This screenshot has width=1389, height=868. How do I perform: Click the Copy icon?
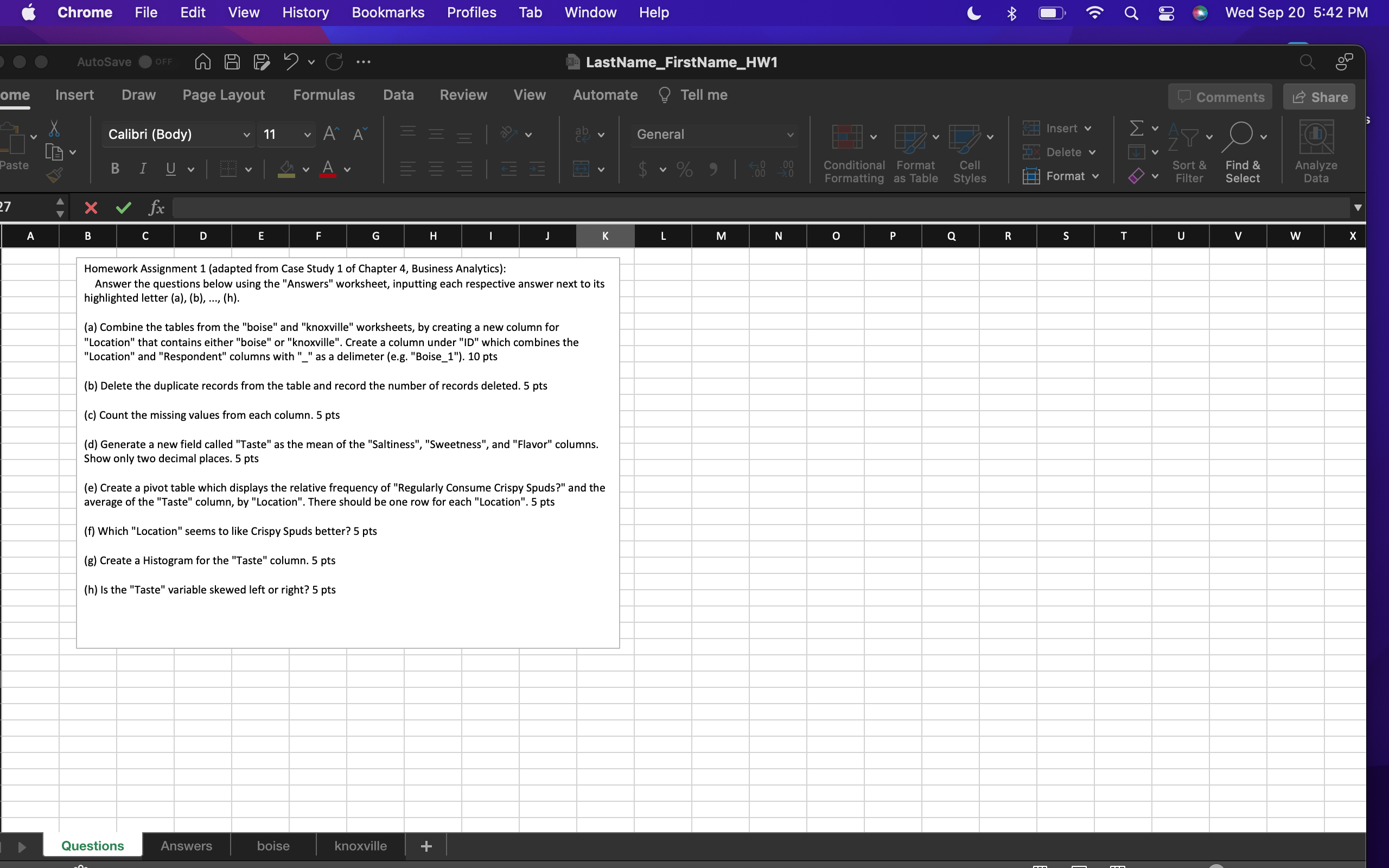click(54, 152)
